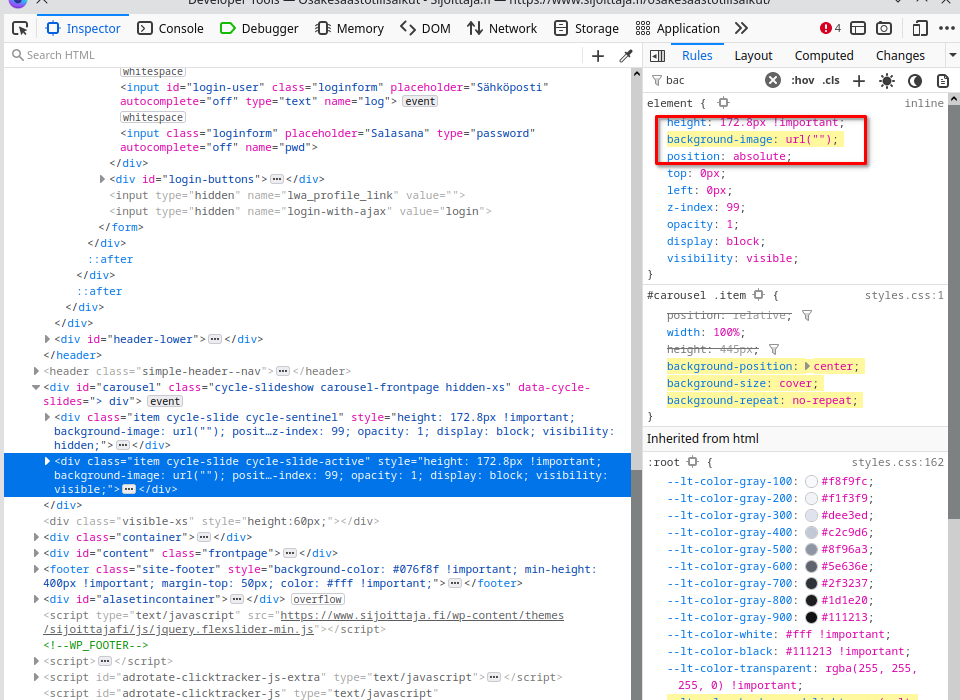Highlight the element rule selector target
960x700 pixels.
tap(723, 103)
